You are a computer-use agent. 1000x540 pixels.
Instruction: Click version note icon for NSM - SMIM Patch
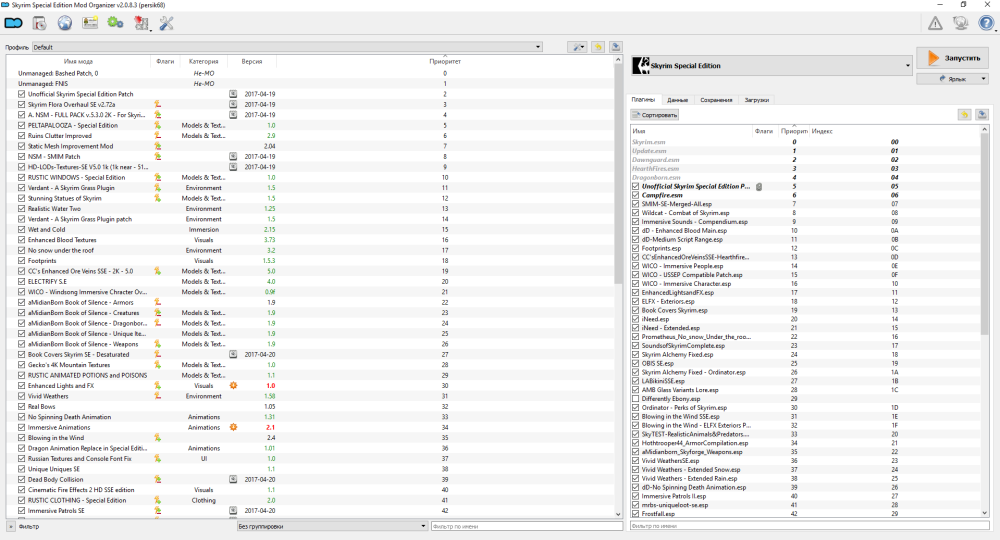(x=233, y=157)
